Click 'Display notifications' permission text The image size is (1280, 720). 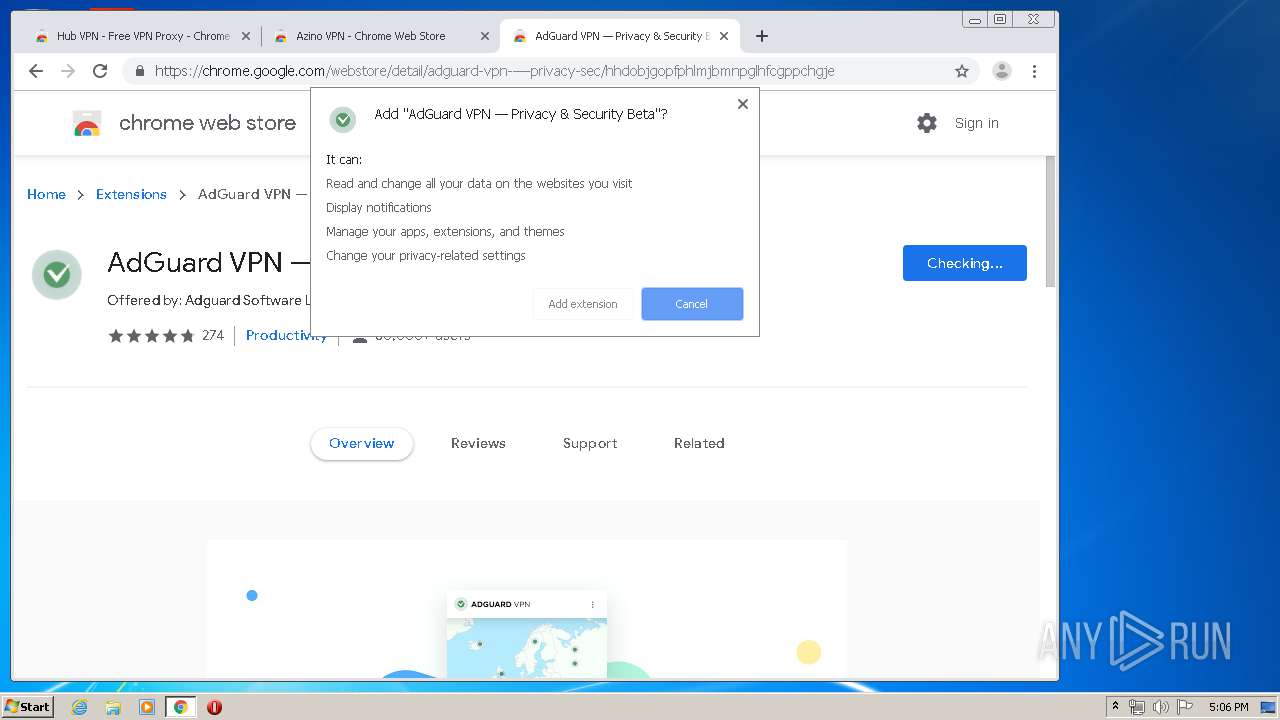tap(379, 207)
